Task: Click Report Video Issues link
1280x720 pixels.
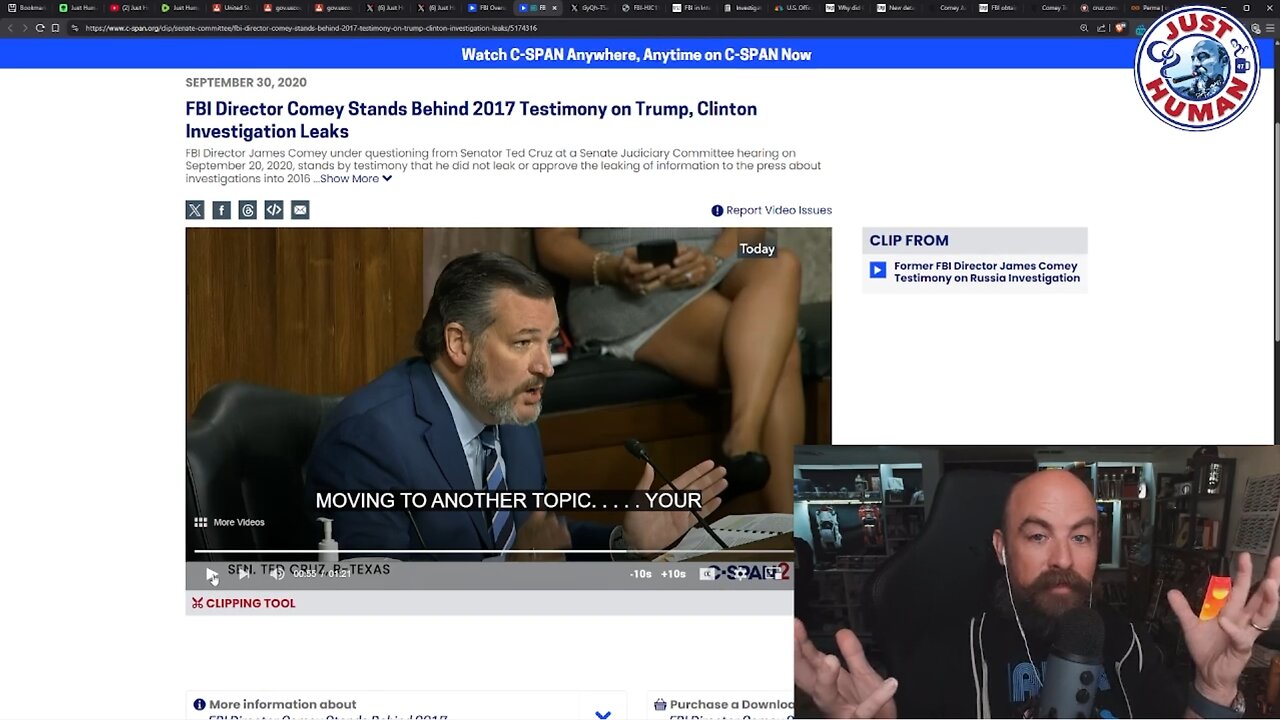Action: 772,210
